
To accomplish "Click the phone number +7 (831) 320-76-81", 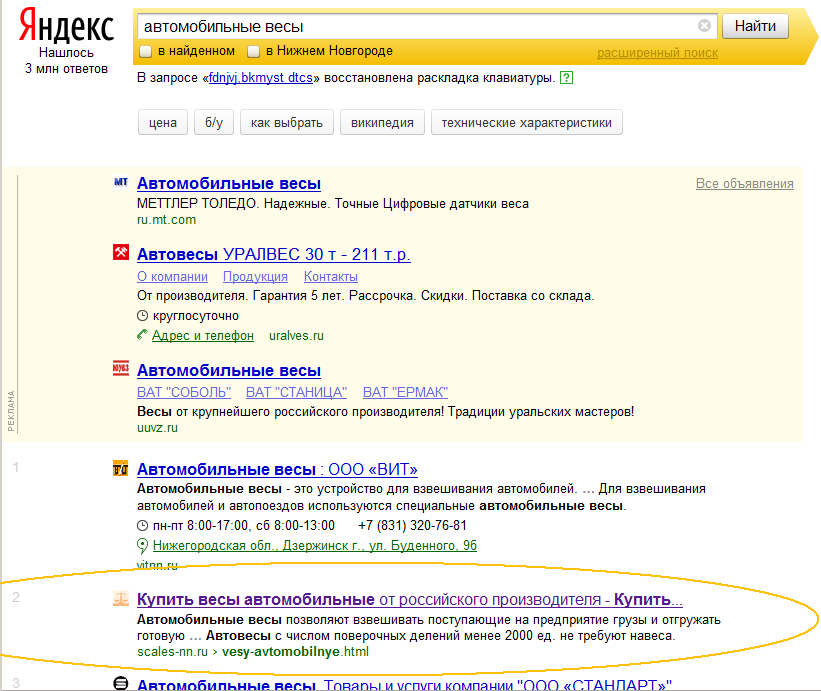I will [x=412, y=525].
